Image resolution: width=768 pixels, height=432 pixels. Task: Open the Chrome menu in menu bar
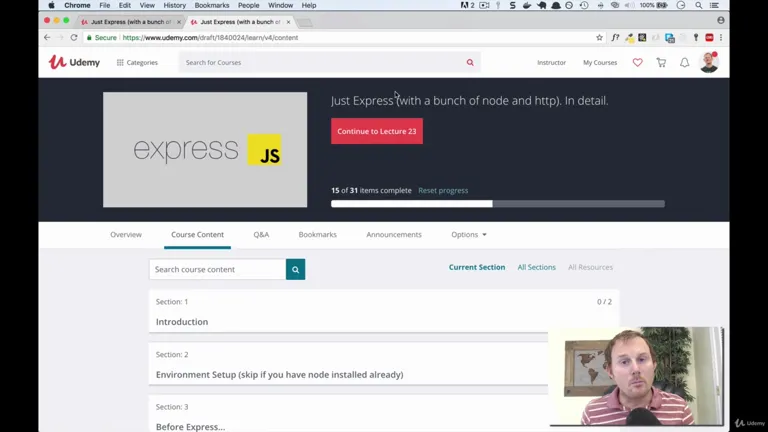[77, 5]
